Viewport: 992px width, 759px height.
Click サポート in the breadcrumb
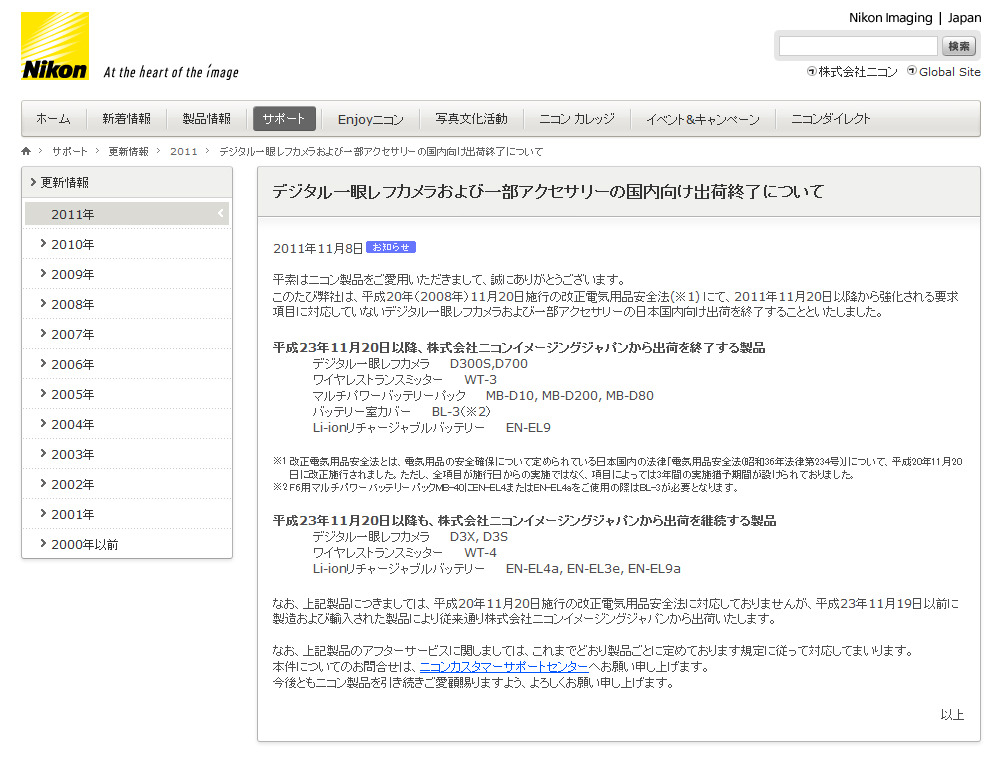pyautogui.click(x=70, y=152)
